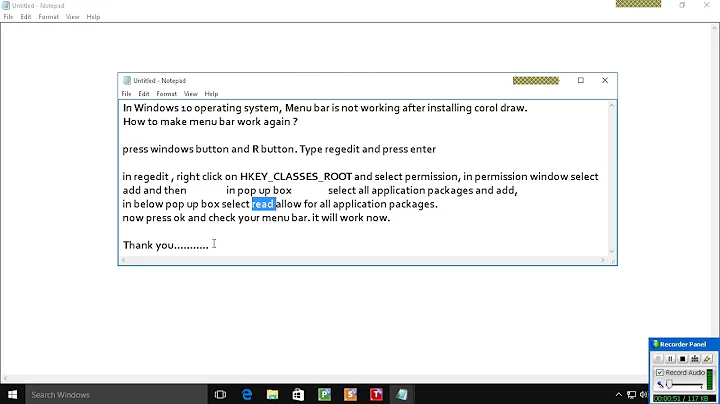Click the first line beginning "In Windows 10 operating system"
Viewport: 720px width, 404px height.
coord(325,108)
